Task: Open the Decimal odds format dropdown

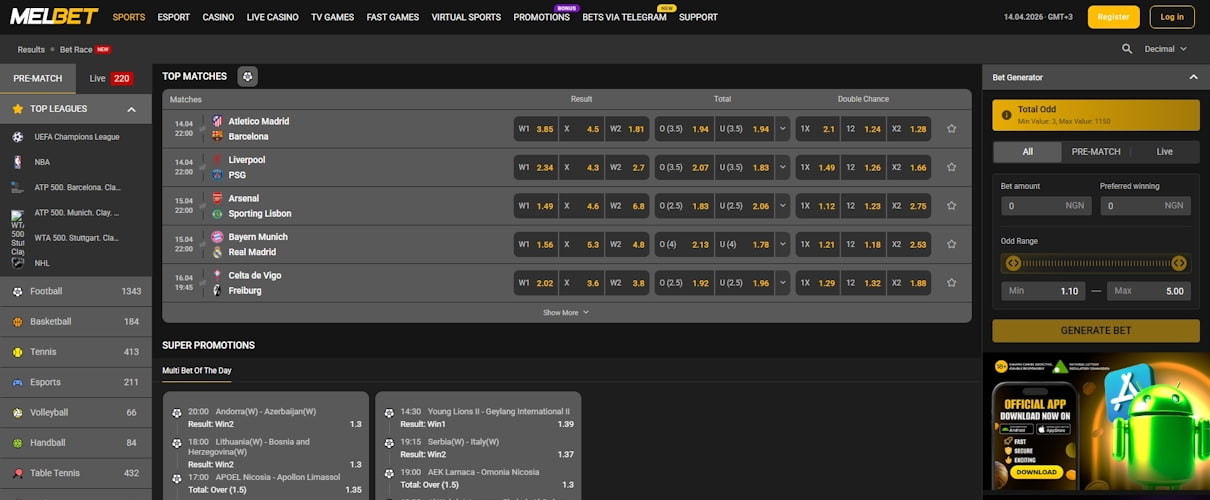Action: tap(1166, 49)
